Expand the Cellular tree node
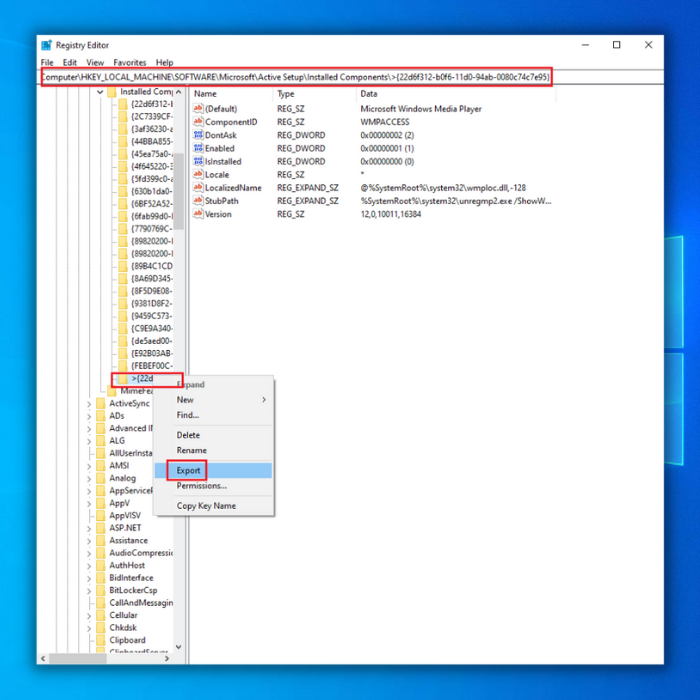This screenshot has height=700, width=700. point(89,616)
